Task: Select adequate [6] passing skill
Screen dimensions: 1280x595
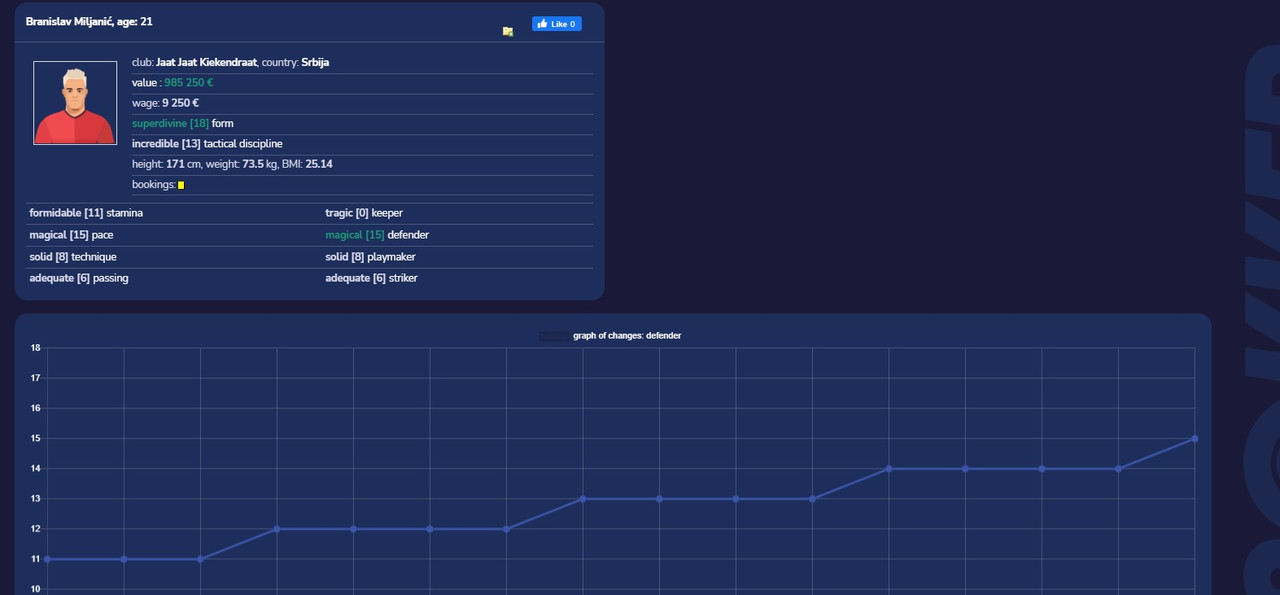Action: point(79,278)
